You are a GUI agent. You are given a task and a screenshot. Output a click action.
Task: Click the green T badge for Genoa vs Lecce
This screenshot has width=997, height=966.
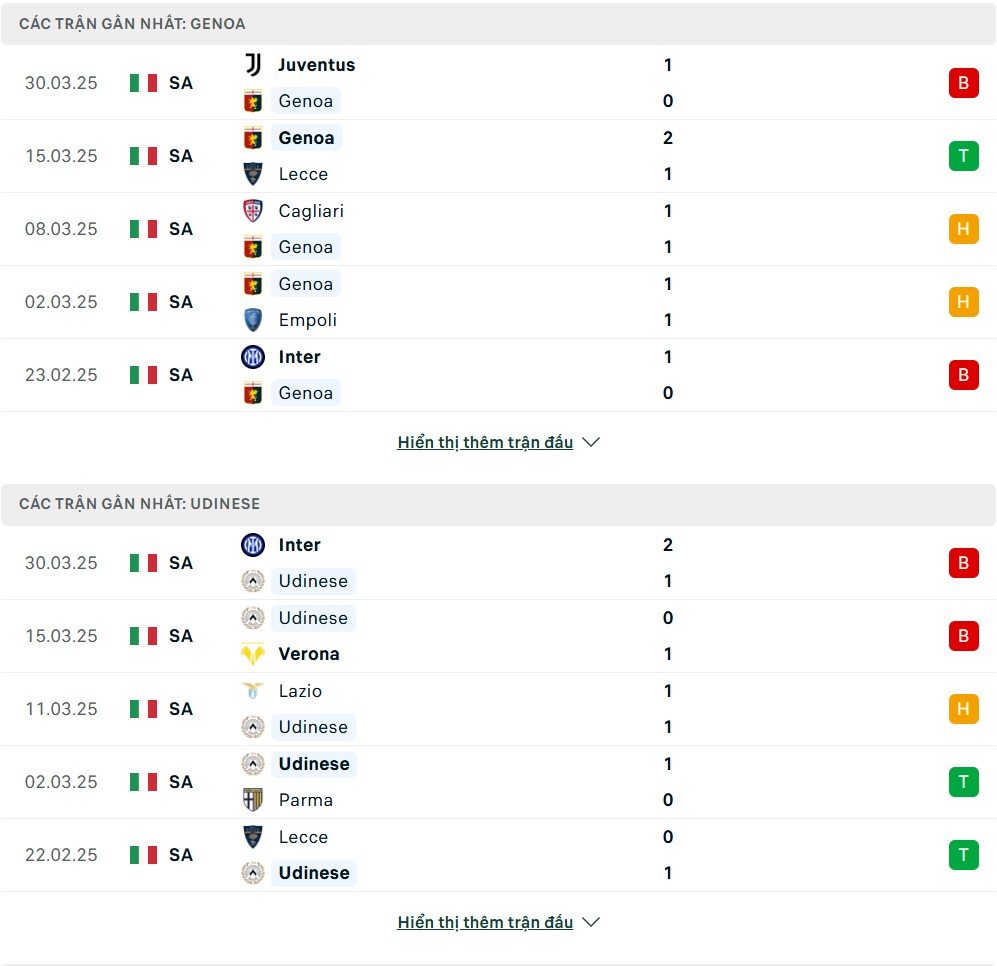point(963,156)
